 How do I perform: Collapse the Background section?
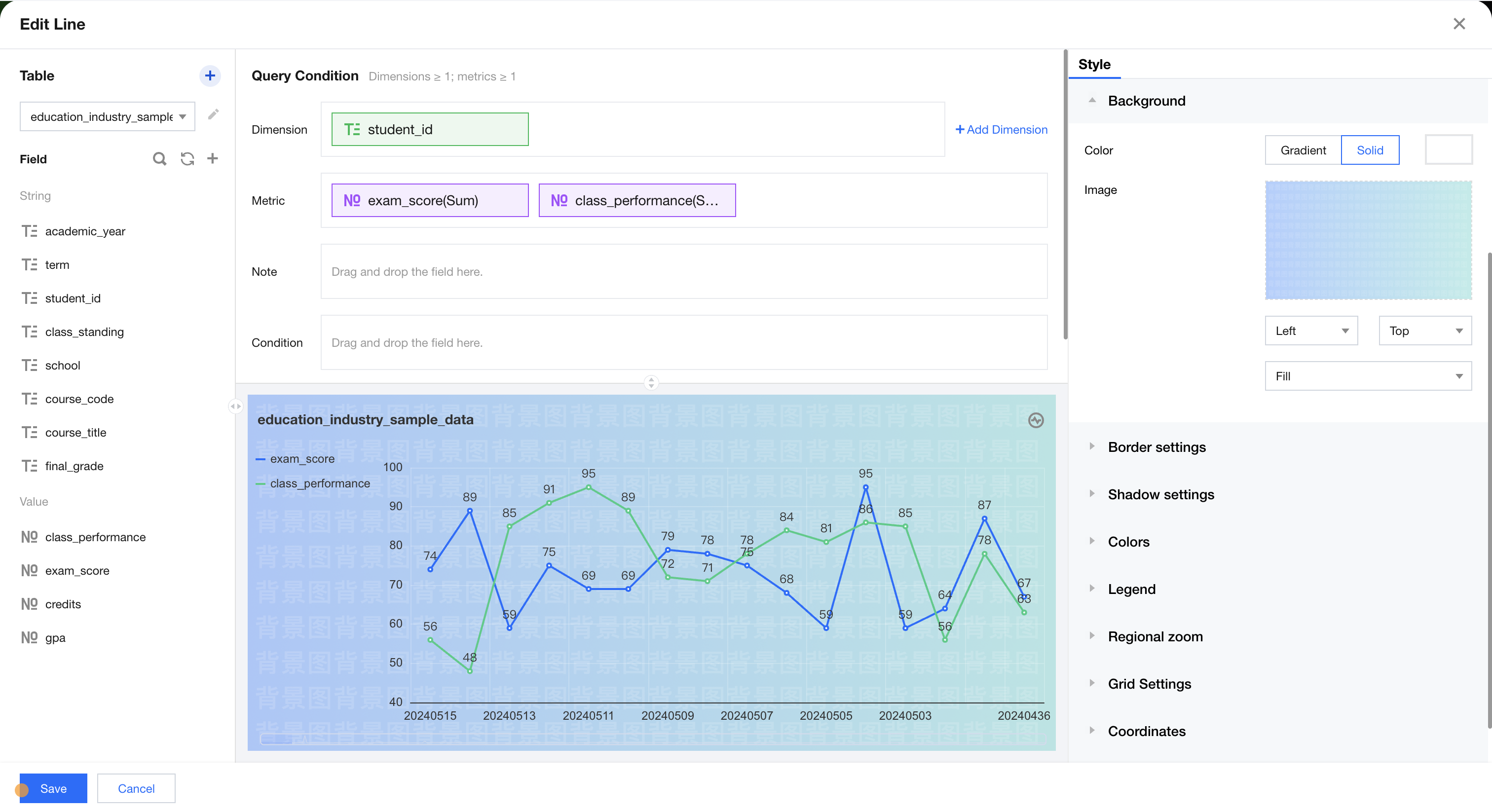pyautogui.click(x=1091, y=101)
